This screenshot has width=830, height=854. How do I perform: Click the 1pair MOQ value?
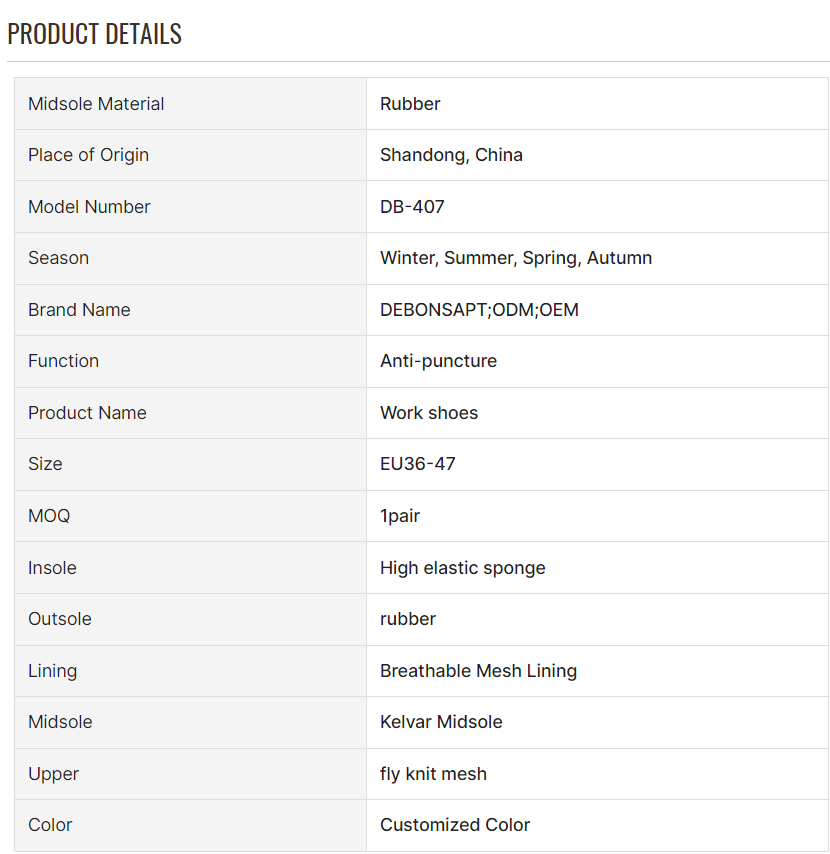[x=400, y=516]
